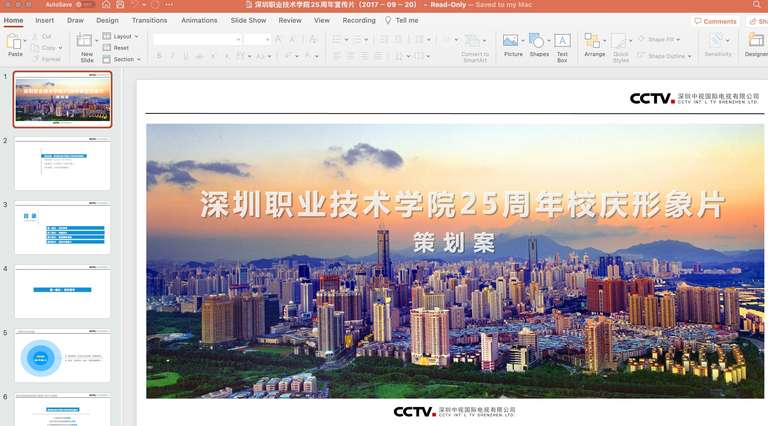Click the Copy command
Screen dimensions: 768x426
[x=44, y=47]
